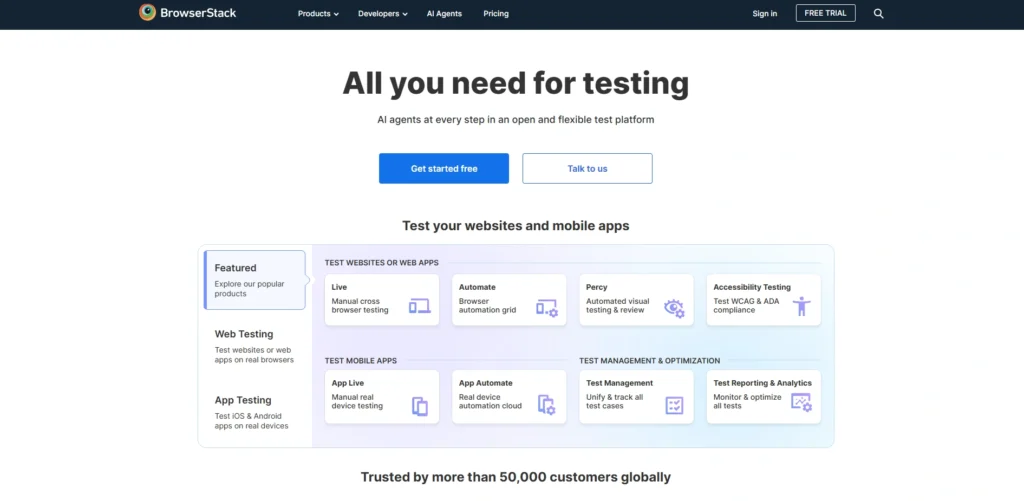The height and width of the screenshot is (501, 1024).
Task: Click the Get started free button
Action: pos(443,169)
